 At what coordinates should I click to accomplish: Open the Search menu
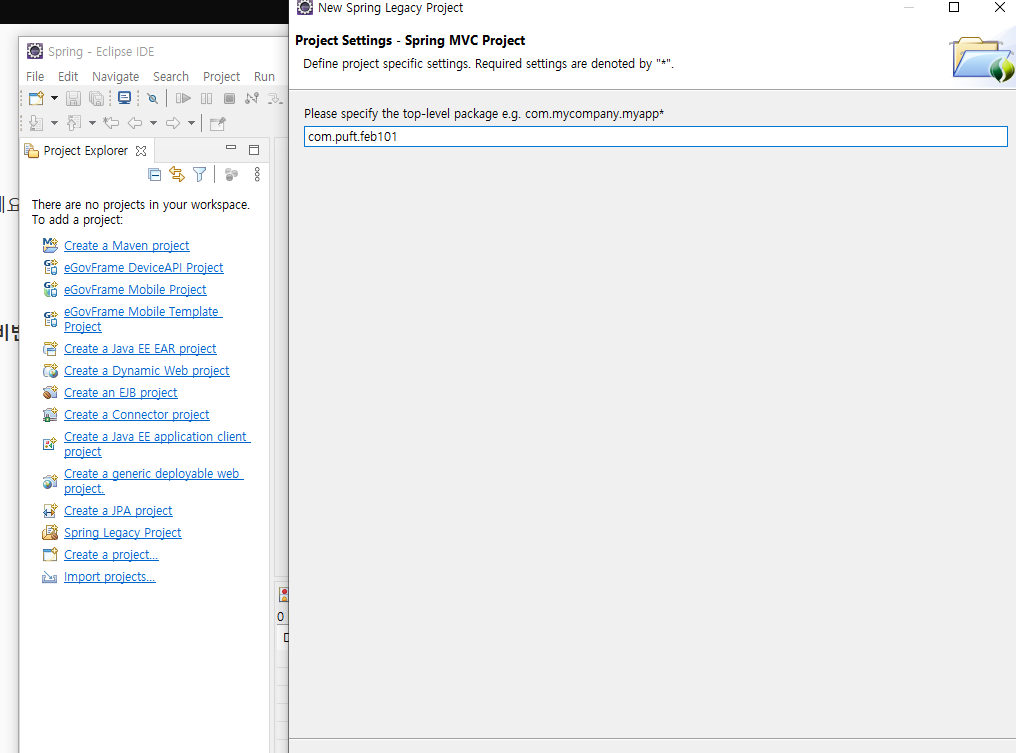tap(171, 76)
